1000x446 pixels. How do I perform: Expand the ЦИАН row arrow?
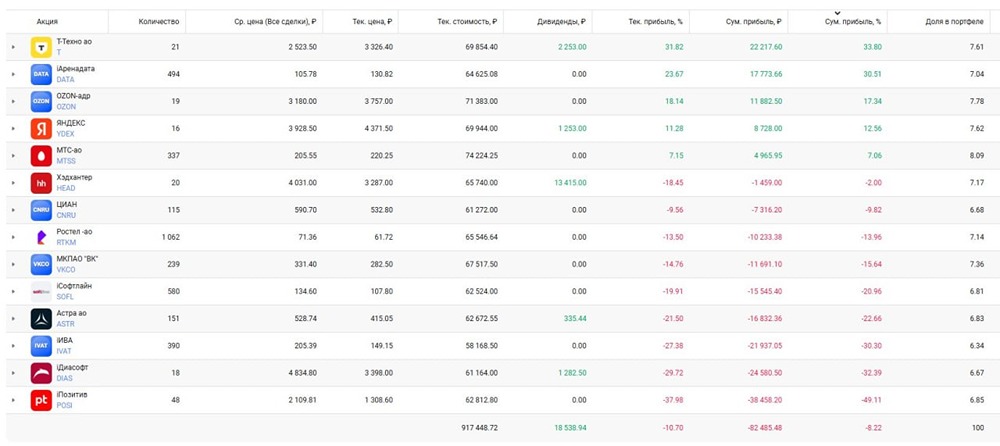coord(13,210)
